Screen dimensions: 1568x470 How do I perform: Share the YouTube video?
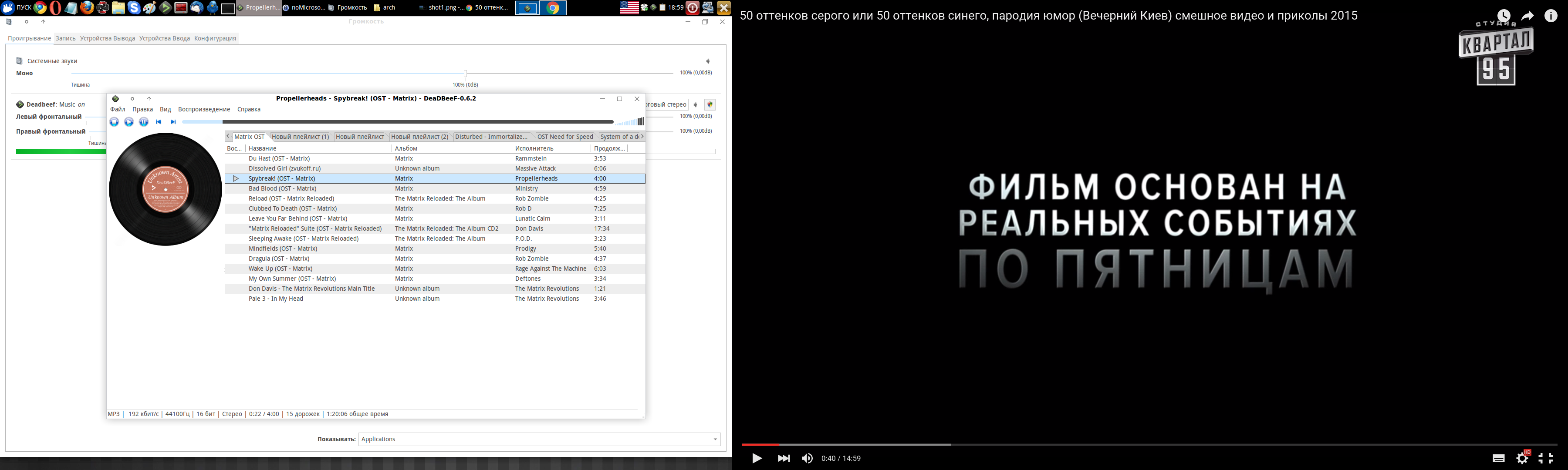tap(1528, 16)
